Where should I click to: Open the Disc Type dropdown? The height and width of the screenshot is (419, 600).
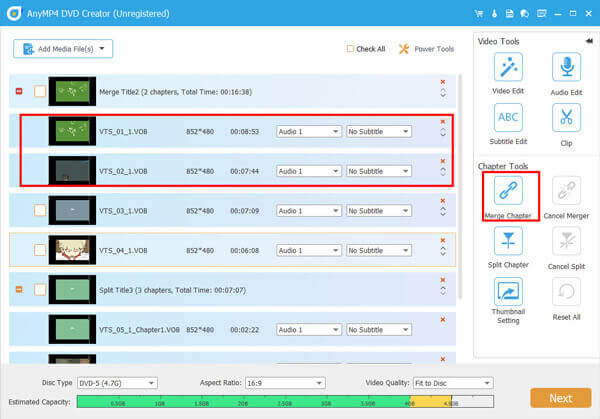click(x=117, y=383)
